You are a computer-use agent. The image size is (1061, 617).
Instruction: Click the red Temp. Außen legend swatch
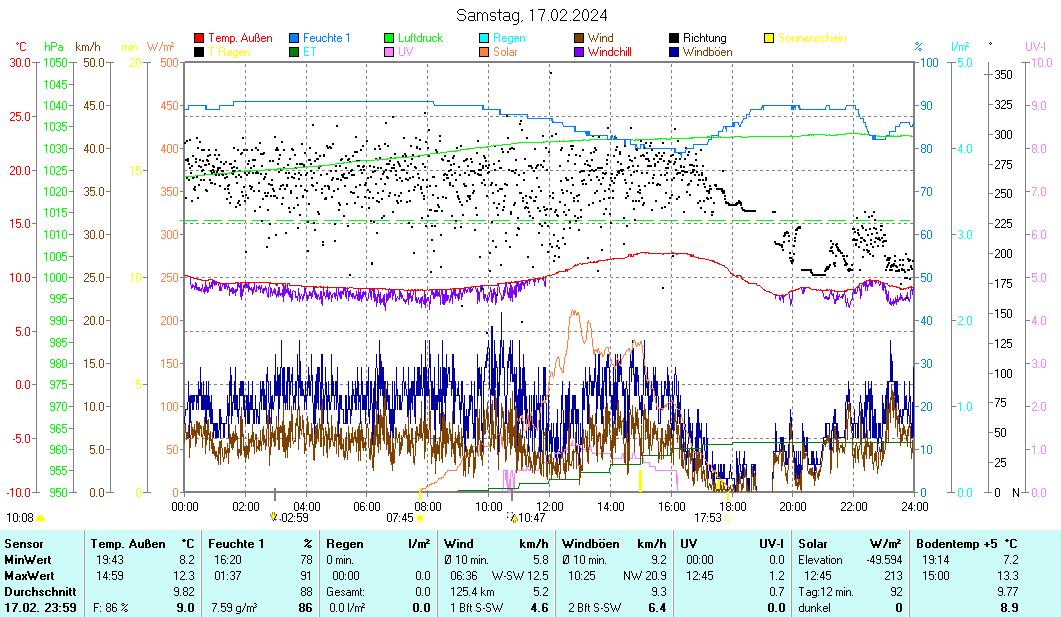click(199, 38)
